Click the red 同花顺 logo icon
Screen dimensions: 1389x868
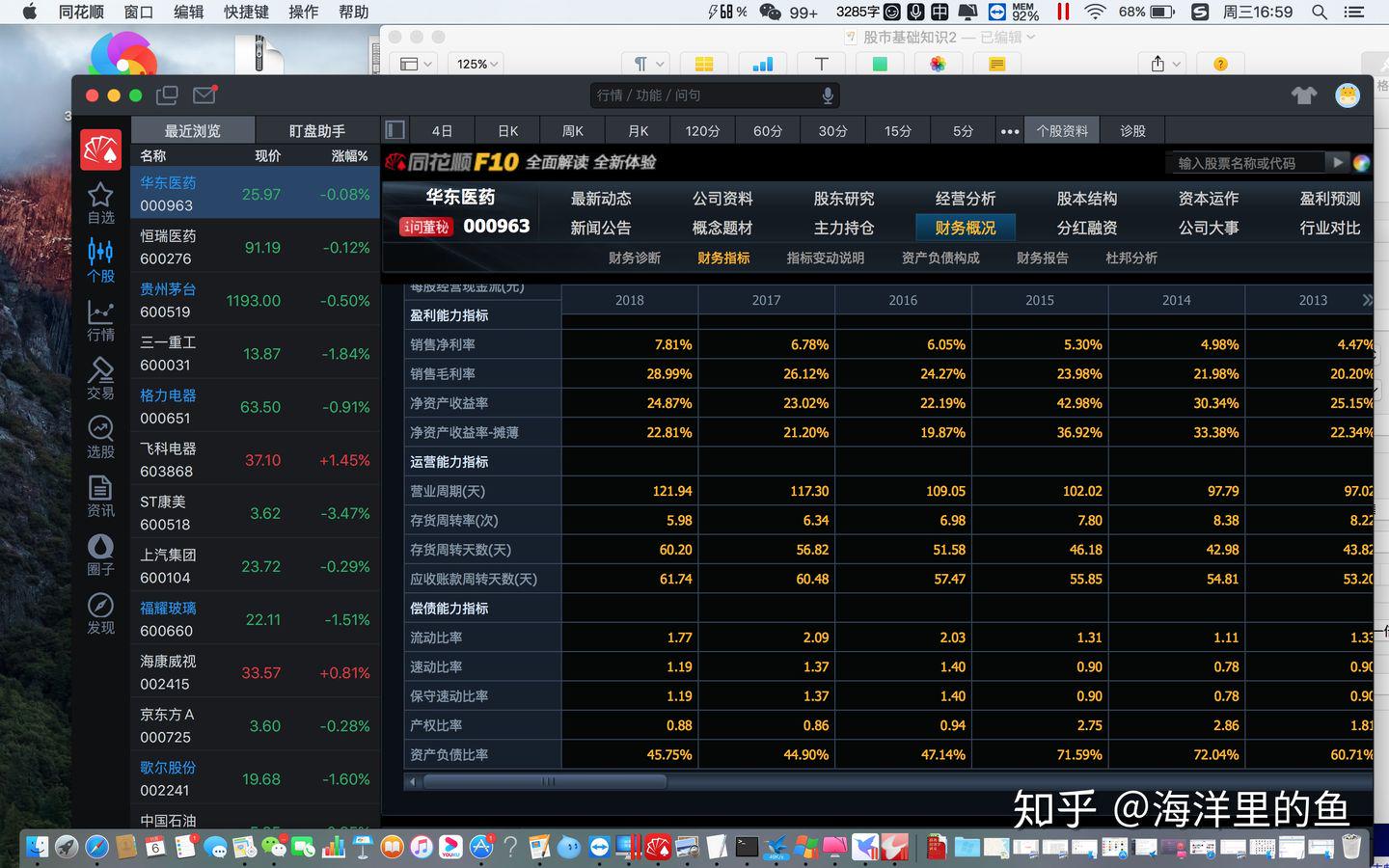coord(100,149)
